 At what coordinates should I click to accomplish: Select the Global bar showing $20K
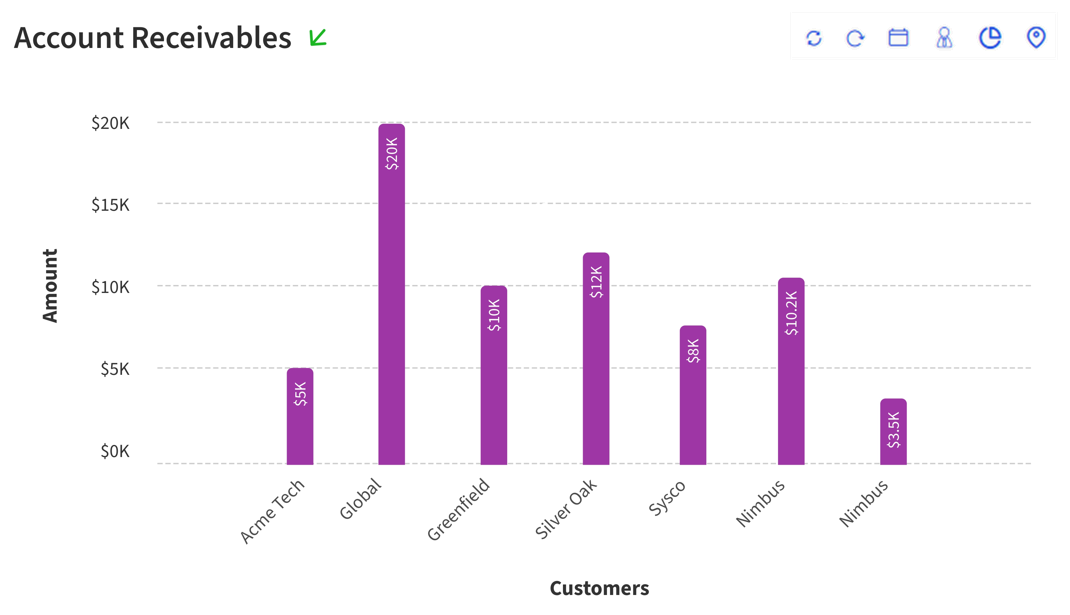(x=391, y=290)
